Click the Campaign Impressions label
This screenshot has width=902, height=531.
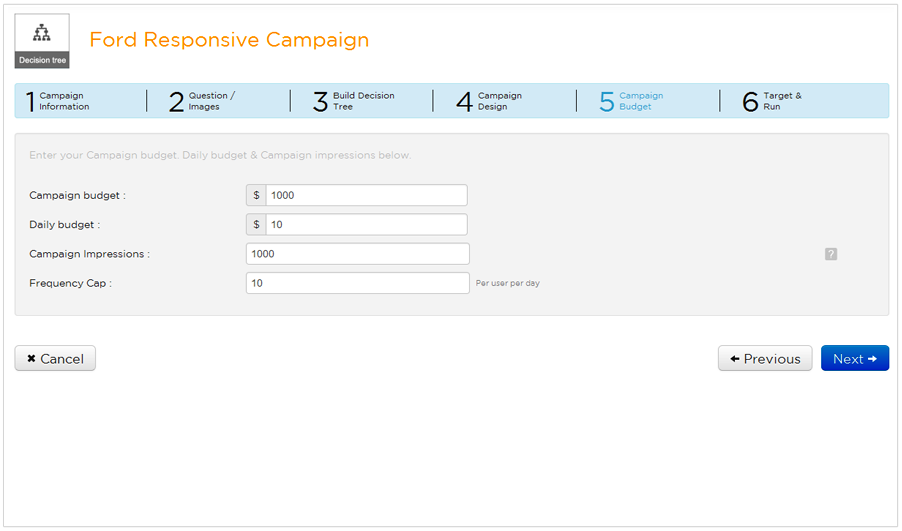[89, 254]
